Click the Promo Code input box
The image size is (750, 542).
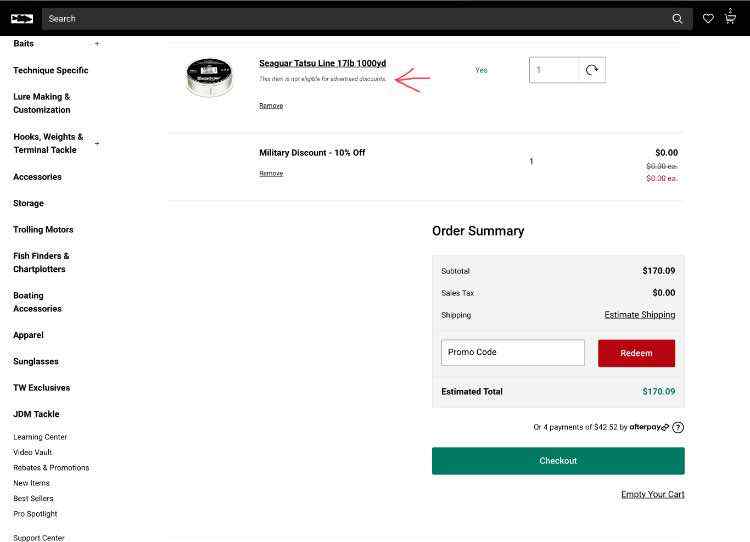point(512,353)
